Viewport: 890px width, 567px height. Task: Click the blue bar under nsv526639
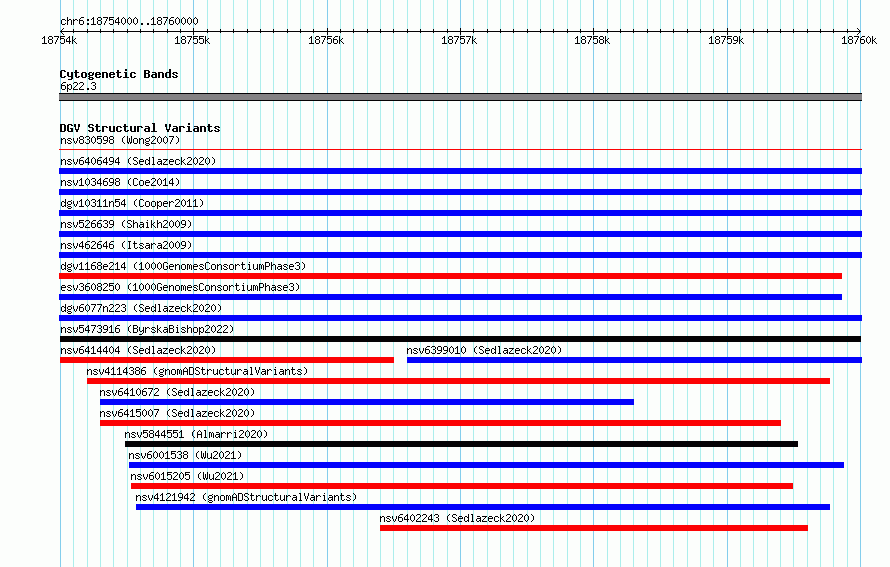click(x=460, y=234)
